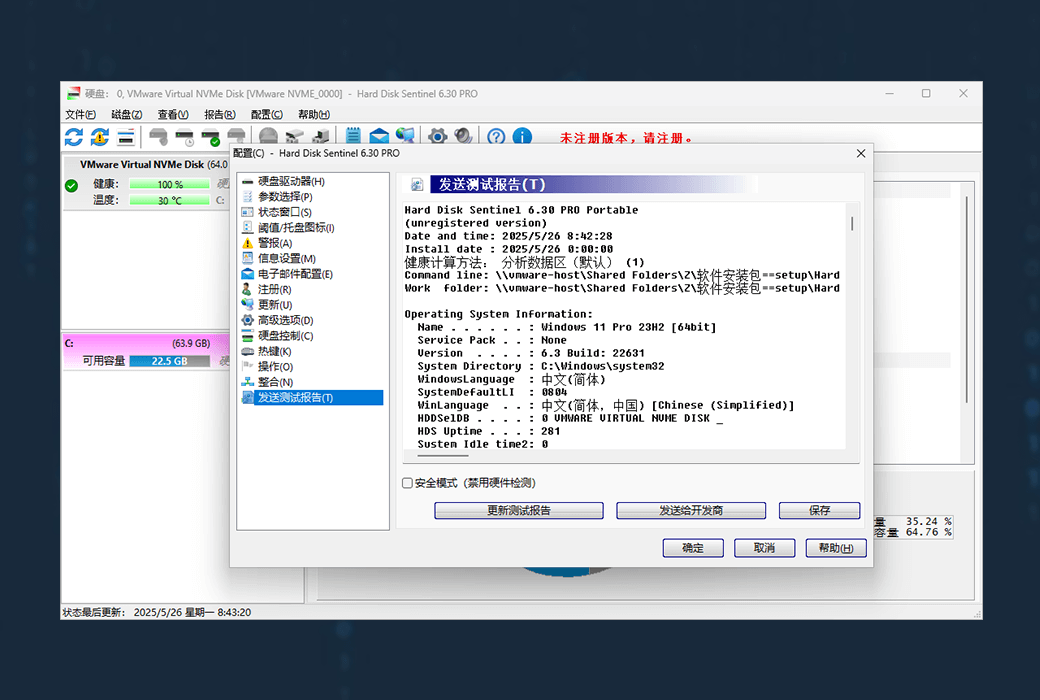Click the 更新测试报告 button

pyautogui.click(x=519, y=510)
